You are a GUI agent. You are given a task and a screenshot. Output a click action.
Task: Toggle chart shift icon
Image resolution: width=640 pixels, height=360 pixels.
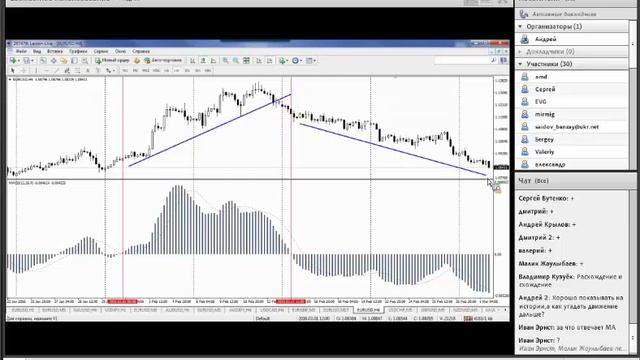coord(269,61)
